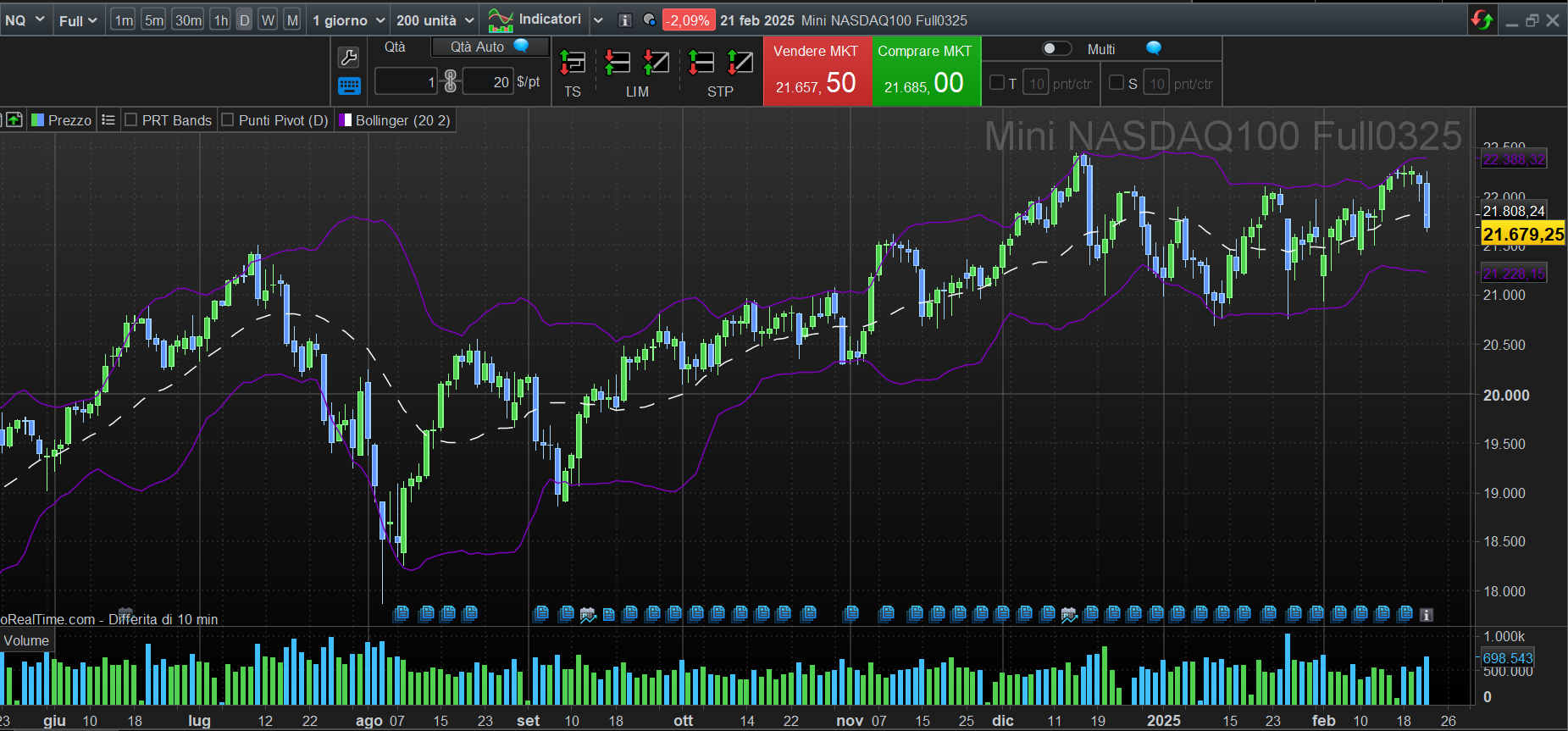Viewport: 1568px width, 731px height.
Task: Click the Vendere MKT sell button
Action: pos(817,71)
